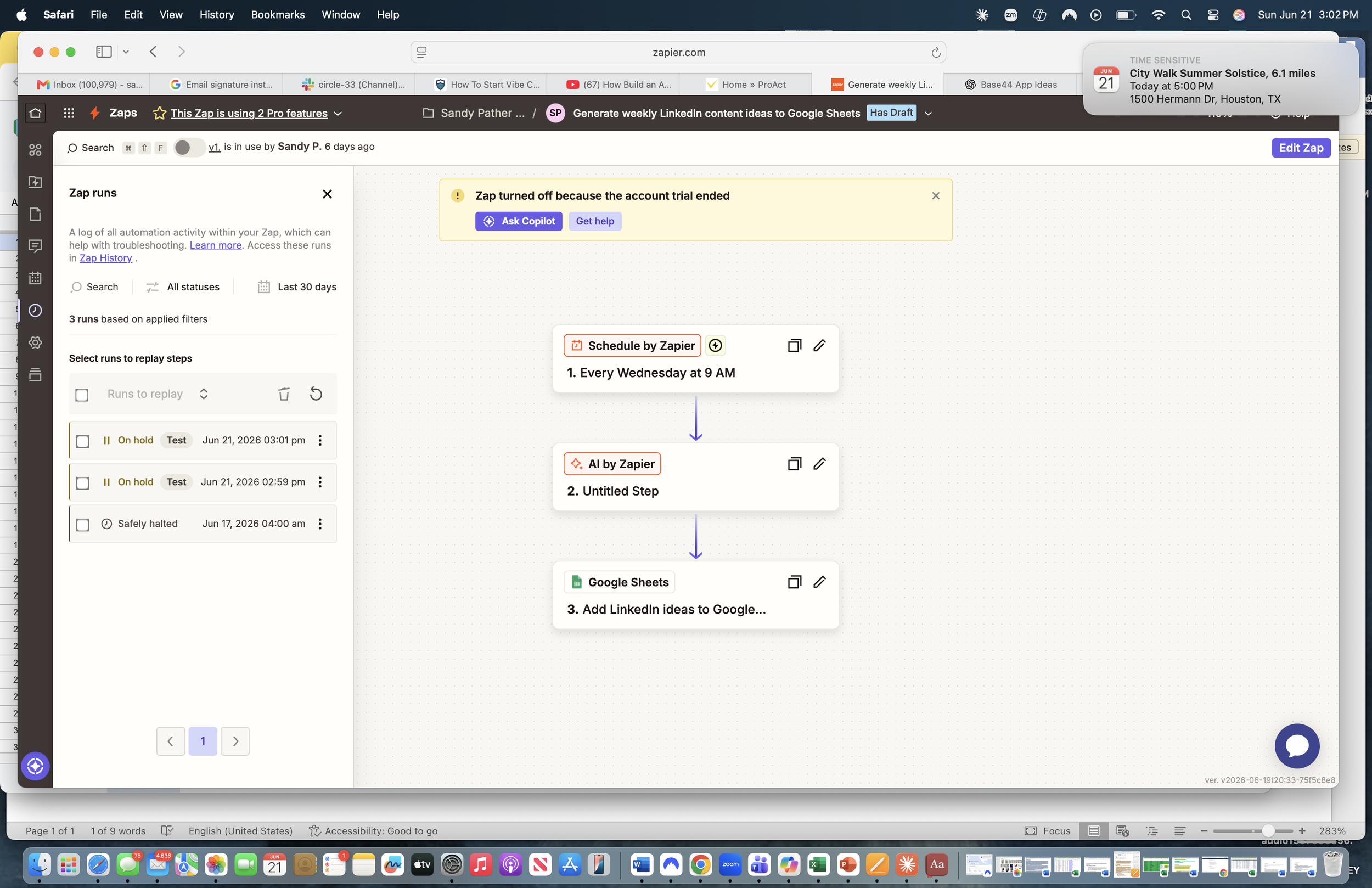1372x888 pixels.
Task: Select the run from Jun 21, 02:59 pm
Action: coord(82,482)
